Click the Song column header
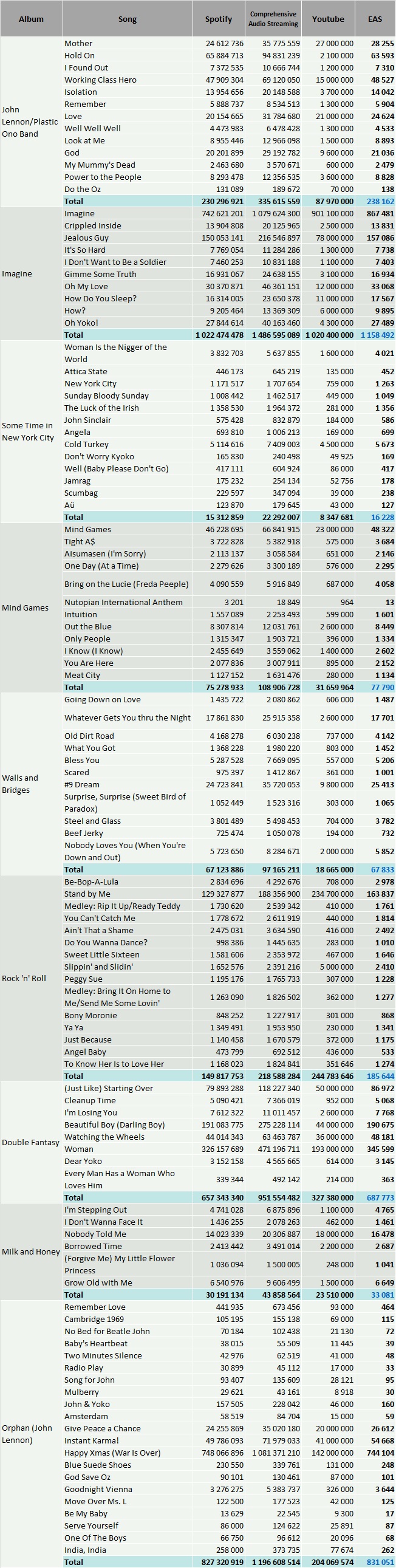The height and width of the screenshot is (1568, 396). pyautogui.click(x=127, y=19)
